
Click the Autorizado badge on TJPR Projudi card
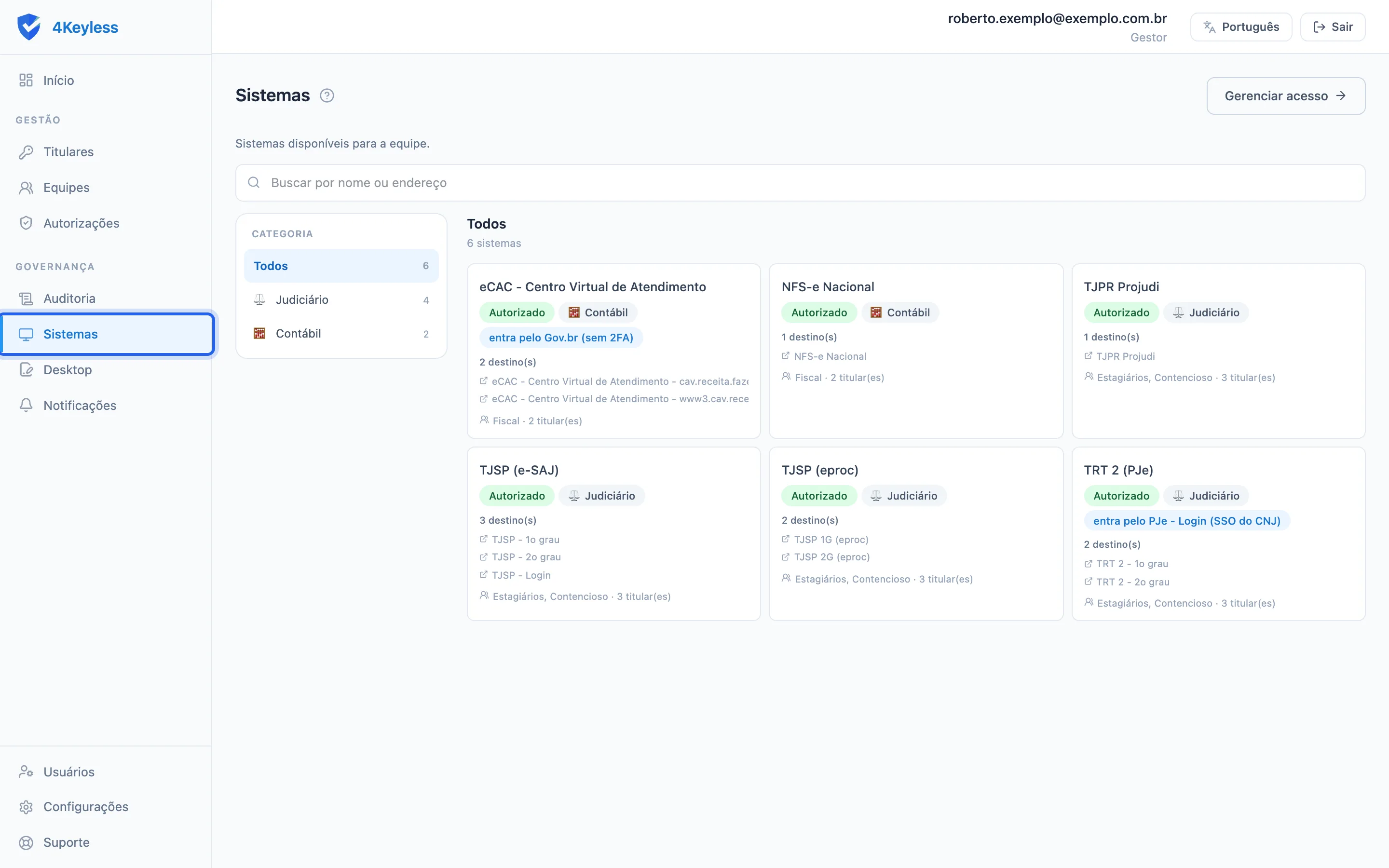[x=1121, y=312]
